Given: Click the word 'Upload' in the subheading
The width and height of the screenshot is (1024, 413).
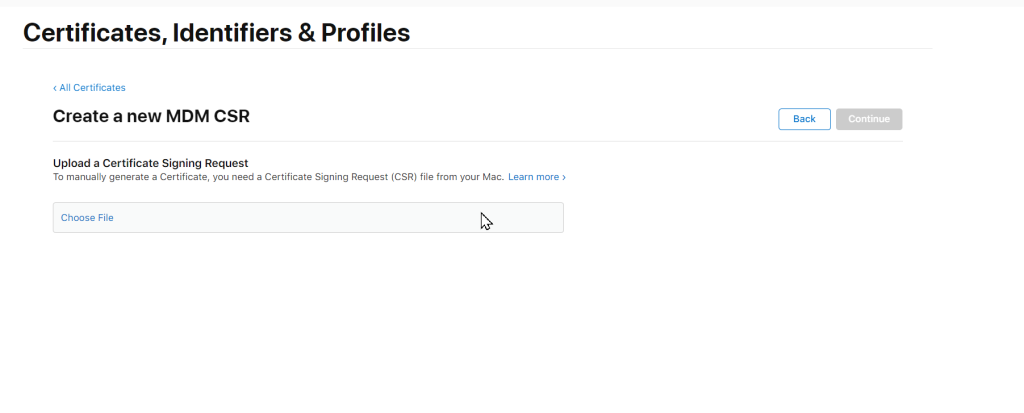Looking at the screenshot, I should (x=70, y=162).
